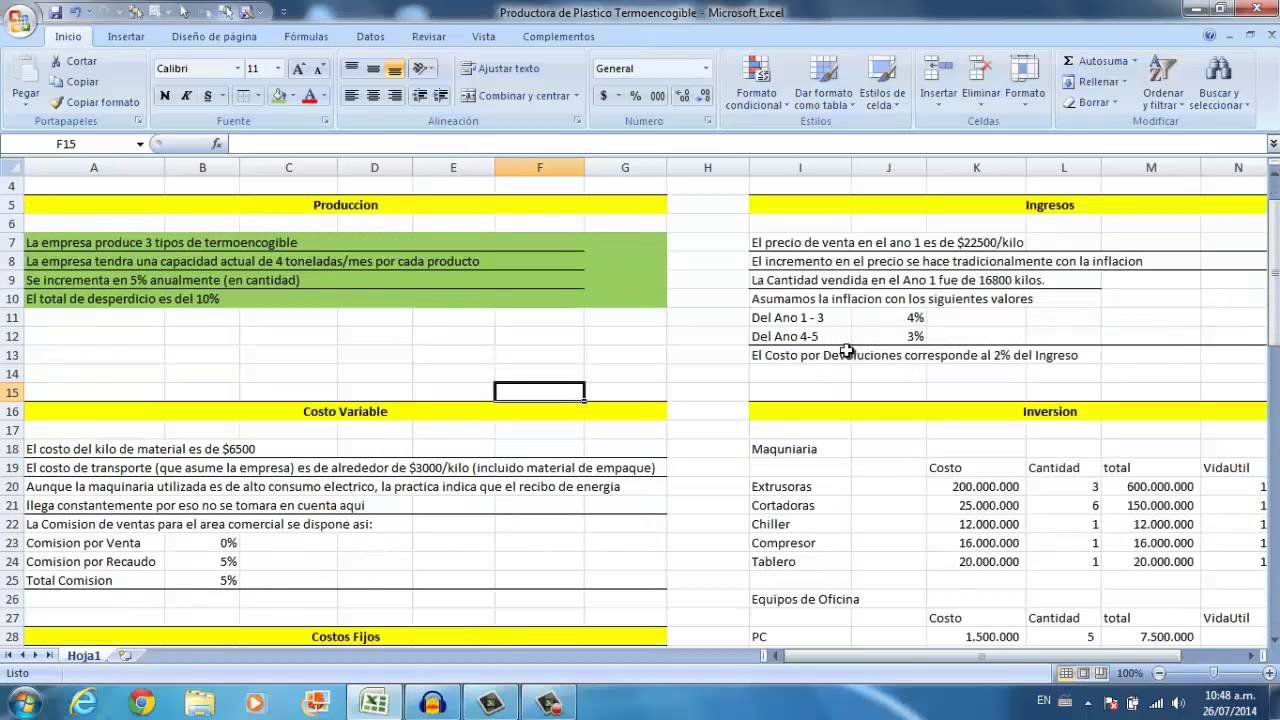
Task: Expand Autosuma dropdown arrow
Action: pyautogui.click(x=1133, y=61)
